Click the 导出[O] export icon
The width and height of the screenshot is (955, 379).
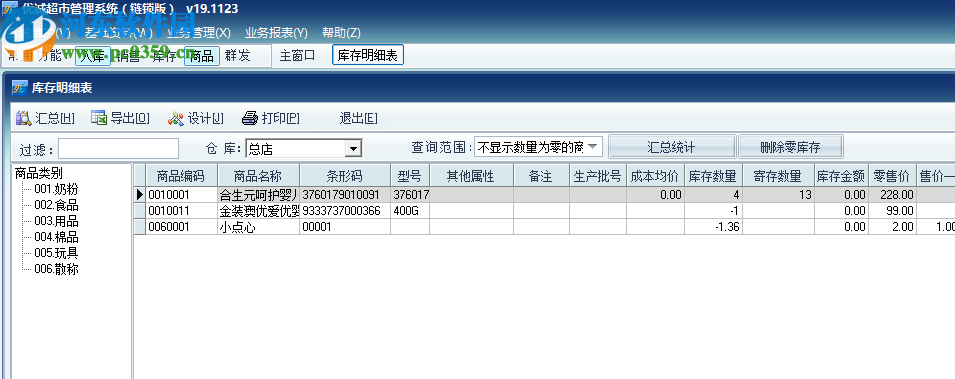[x=99, y=118]
